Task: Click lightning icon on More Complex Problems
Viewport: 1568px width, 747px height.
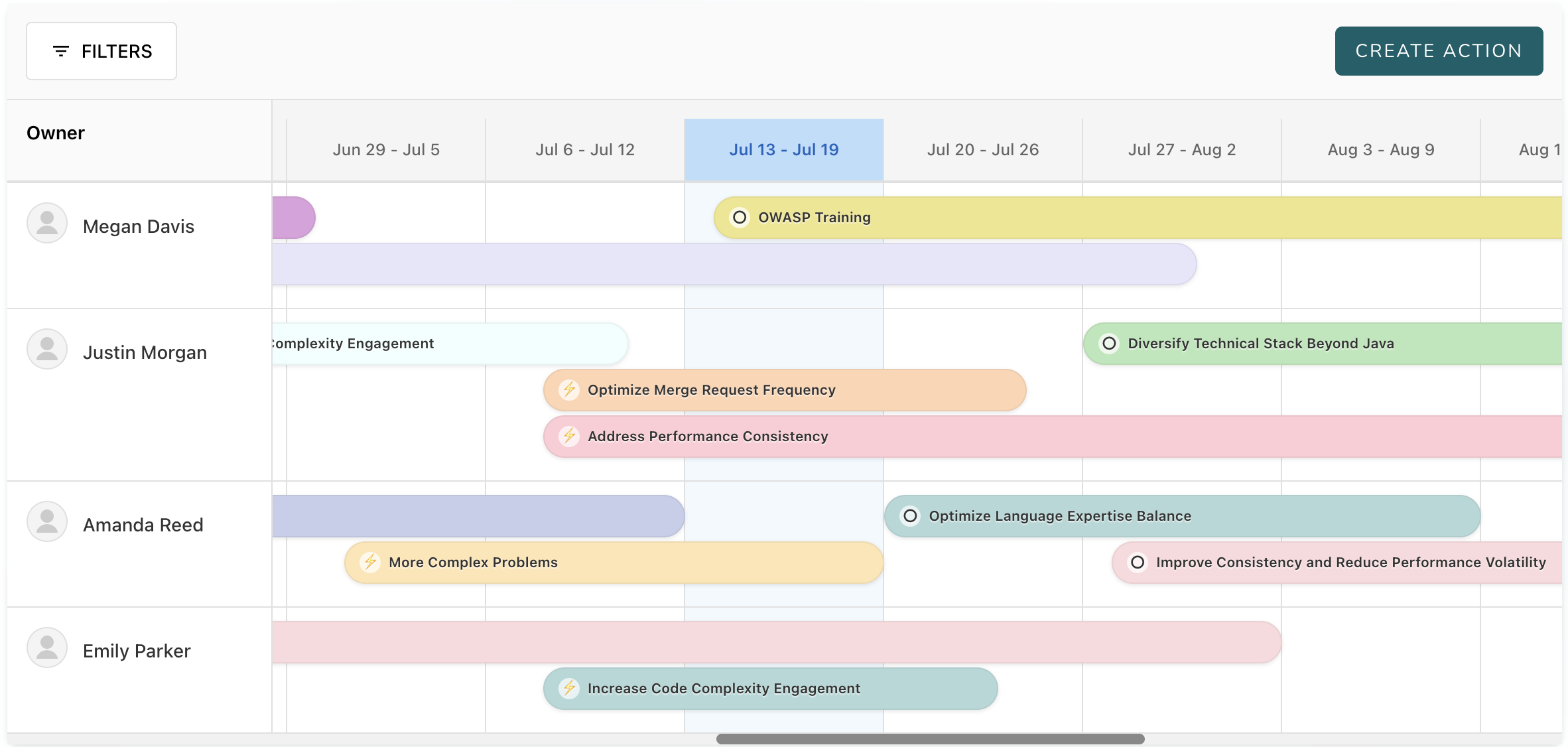Action: click(370, 562)
